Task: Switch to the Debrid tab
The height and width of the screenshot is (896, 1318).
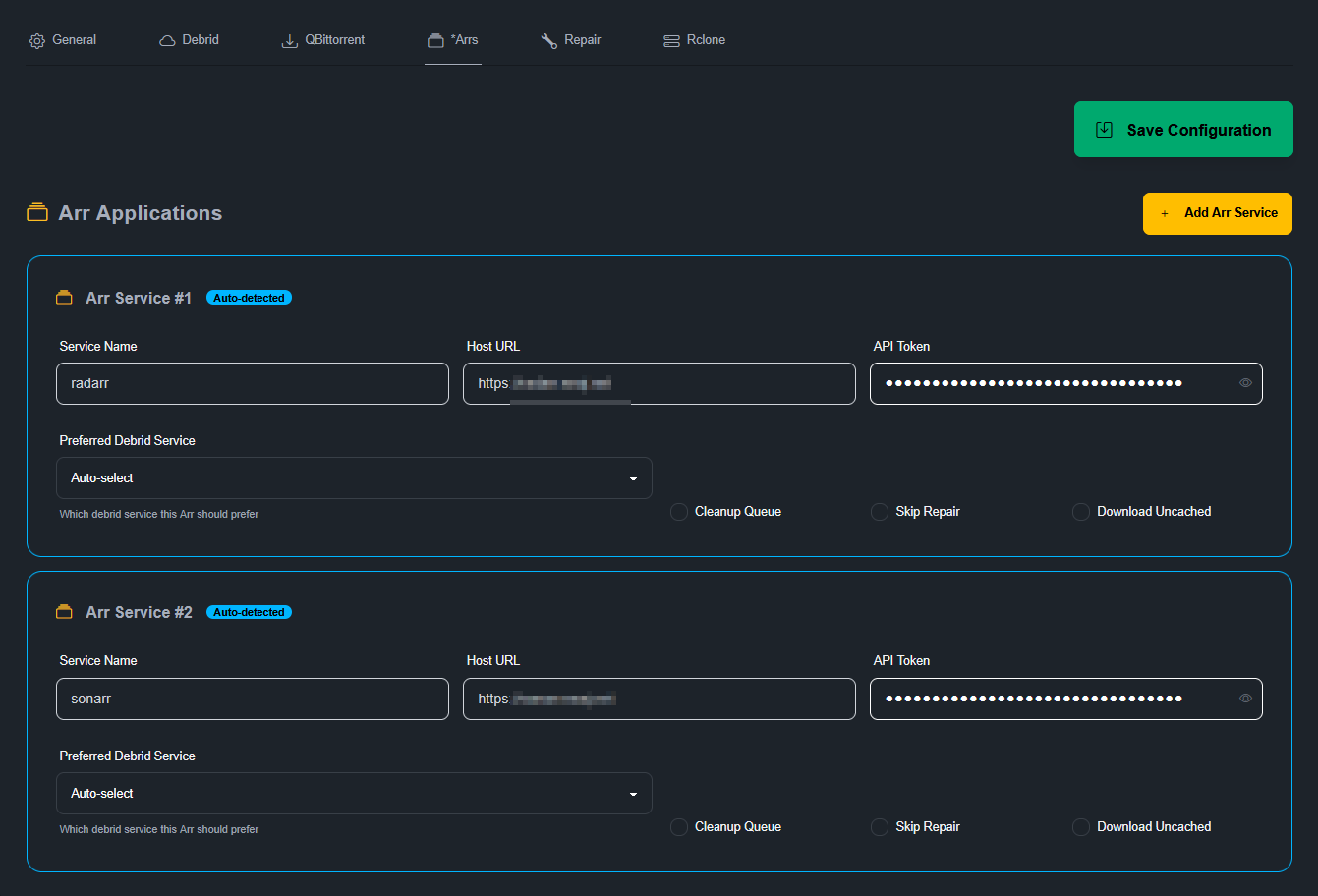Action: (189, 40)
